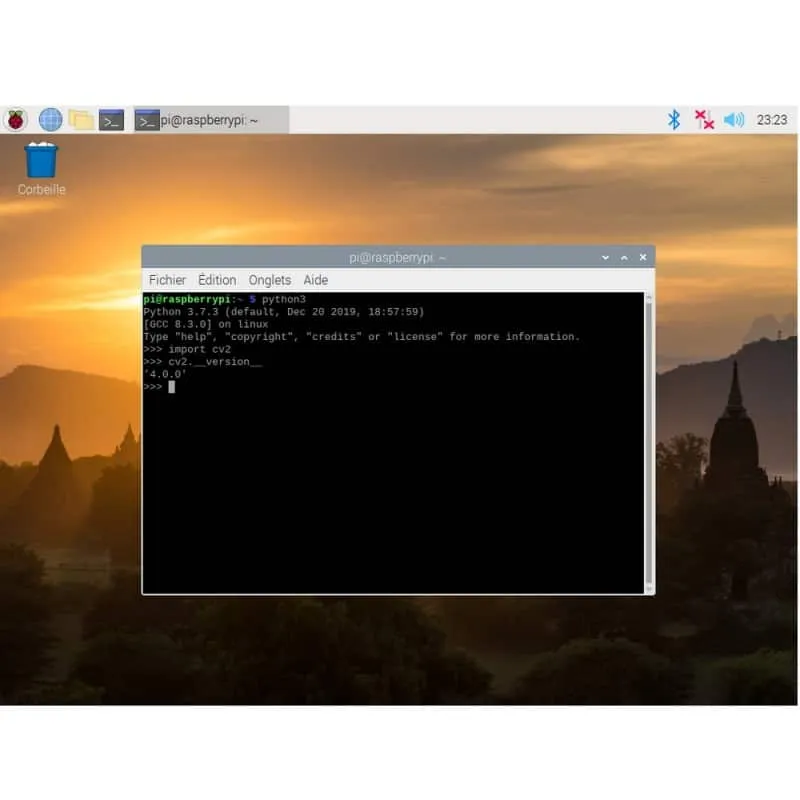The height and width of the screenshot is (800, 800).
Task: Click the Bluetooth icon in the system tray
Action: tap(674, 120)
